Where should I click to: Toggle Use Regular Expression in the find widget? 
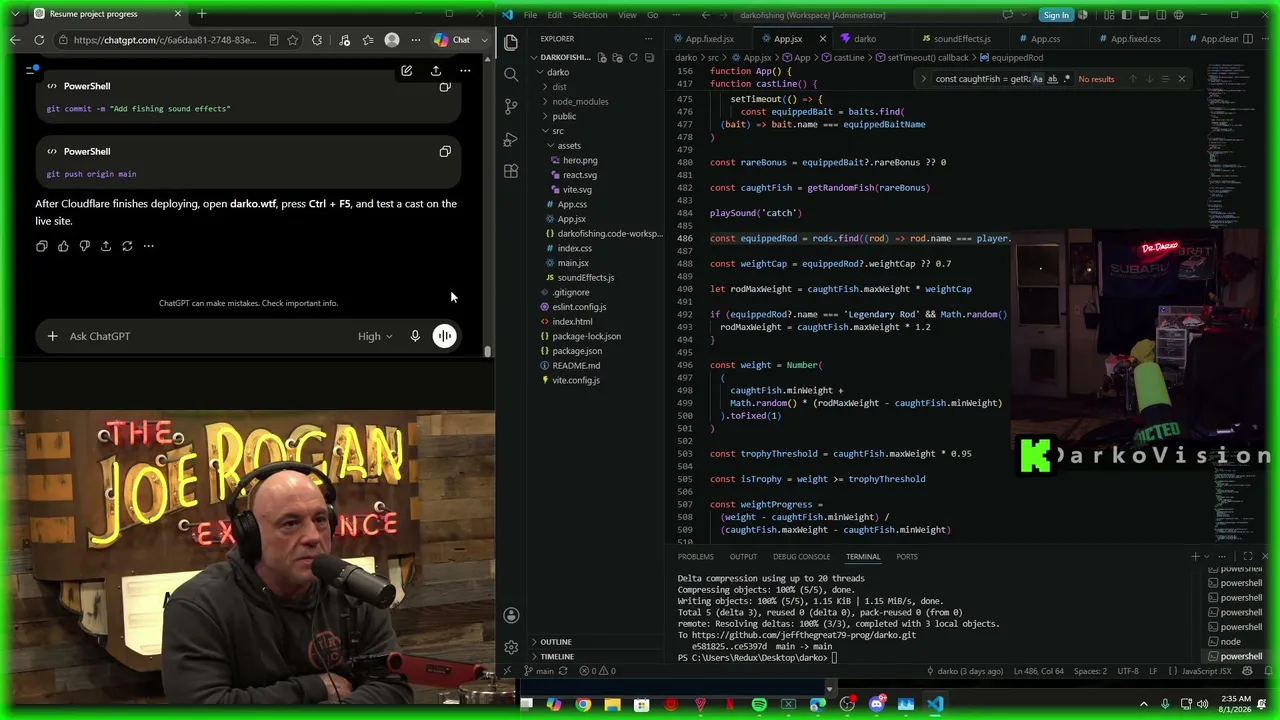1066,79
